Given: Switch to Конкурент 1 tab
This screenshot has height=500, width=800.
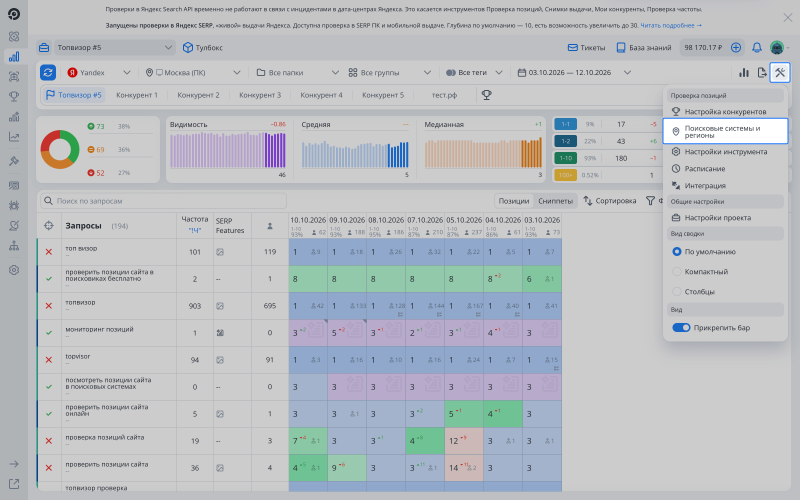Looking at the screenshot, I should pyautogui.click(x=137, y=95).
